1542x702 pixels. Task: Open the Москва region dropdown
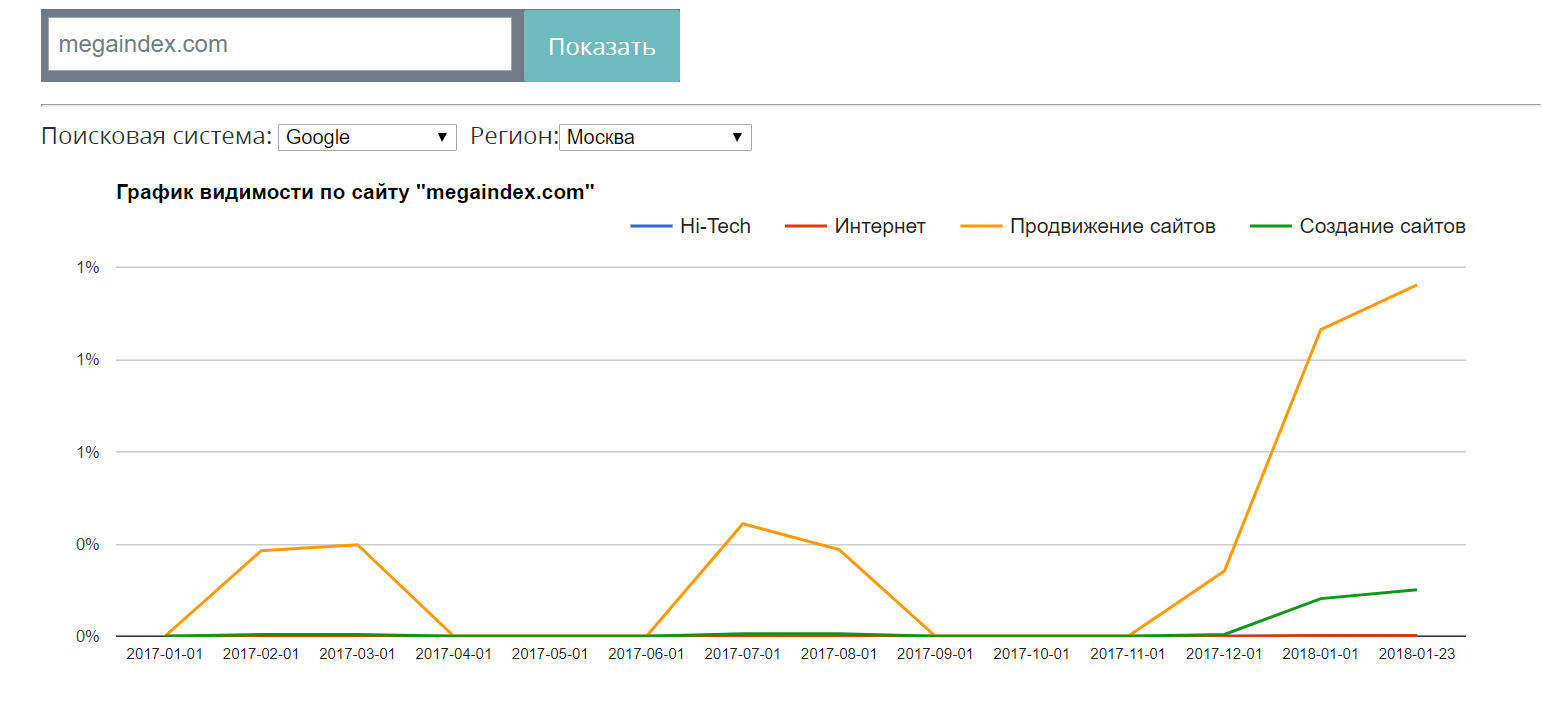(655, 137)
